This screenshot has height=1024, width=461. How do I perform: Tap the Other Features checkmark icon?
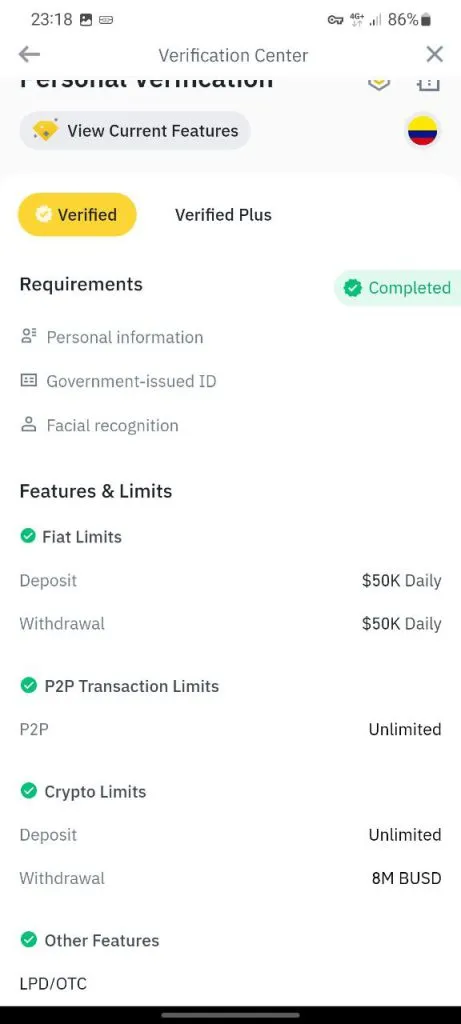[28, 940]
